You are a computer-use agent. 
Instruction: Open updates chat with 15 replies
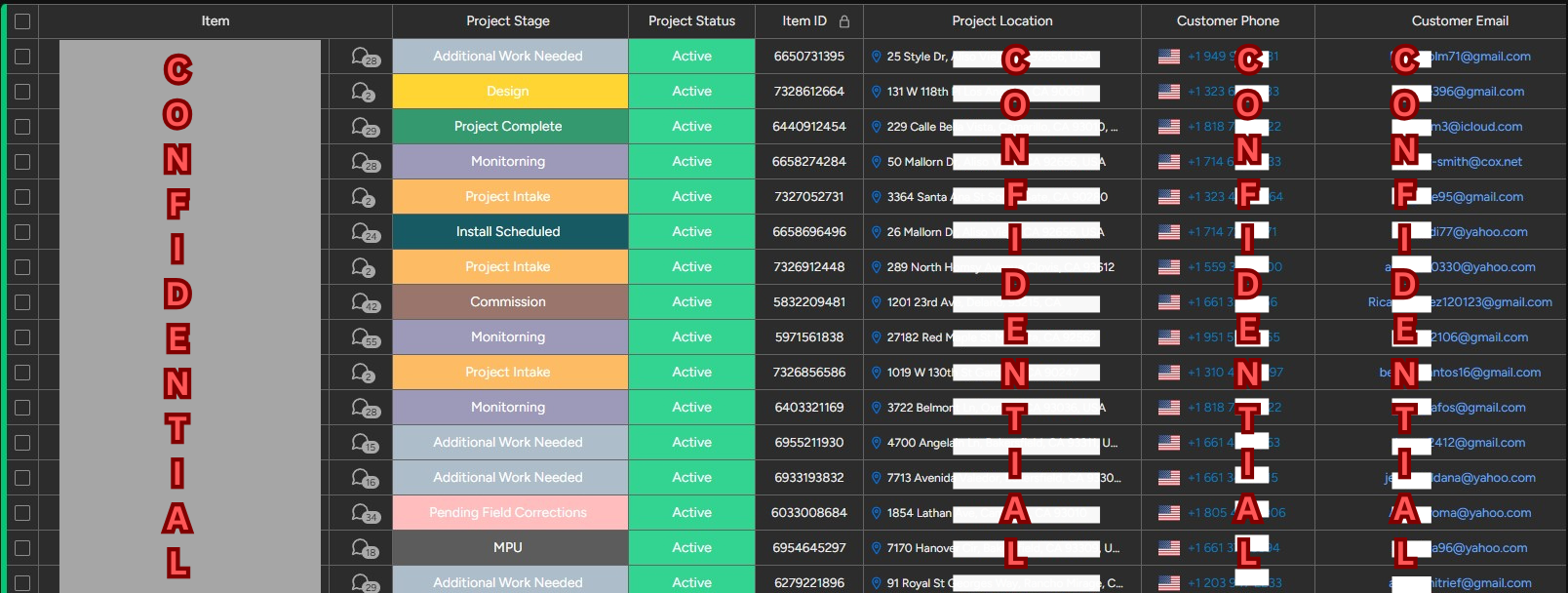pyautogui.click(x=365, y=443)
